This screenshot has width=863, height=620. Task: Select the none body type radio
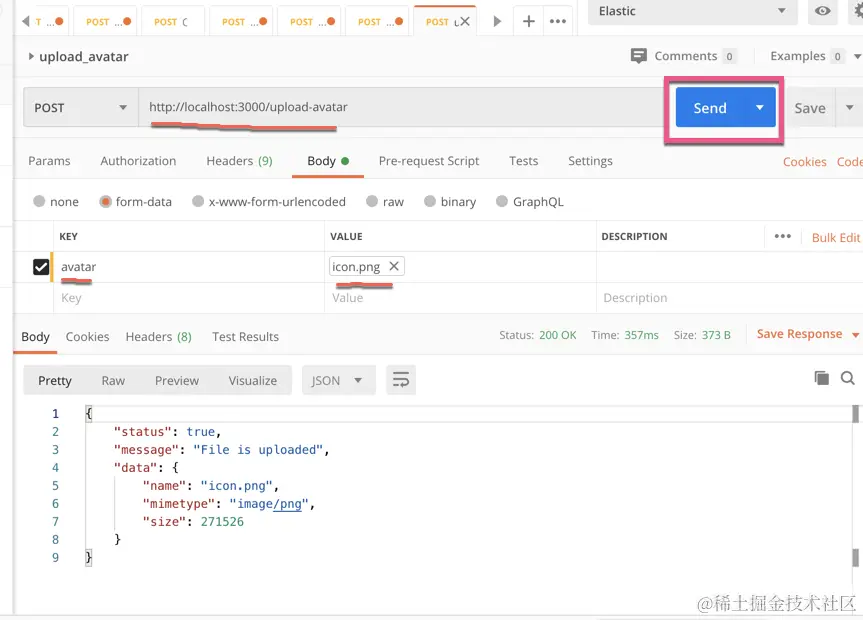click(x=39, y=202)
